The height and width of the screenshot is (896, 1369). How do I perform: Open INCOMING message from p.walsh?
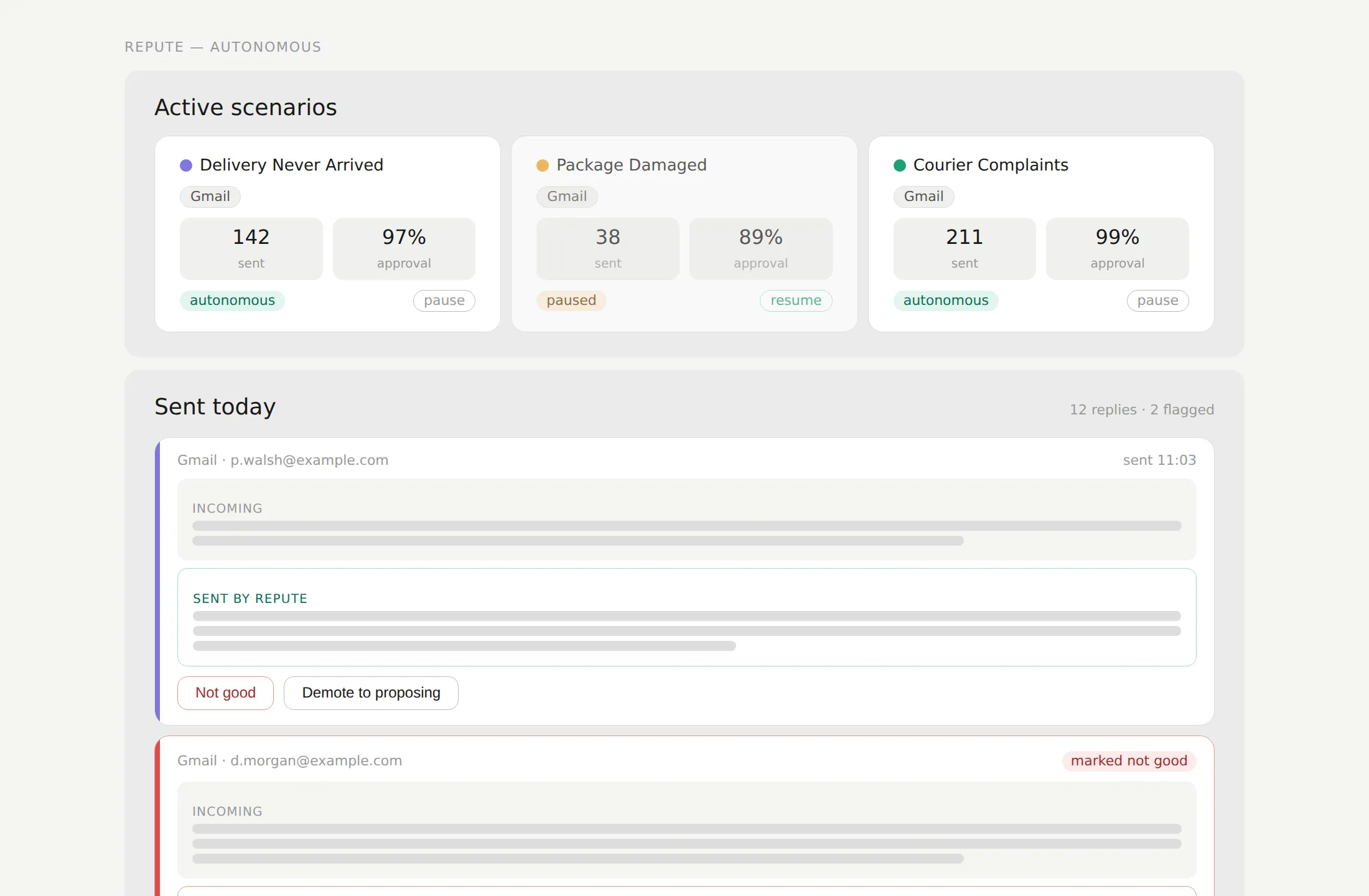click(x=687, y=520)
